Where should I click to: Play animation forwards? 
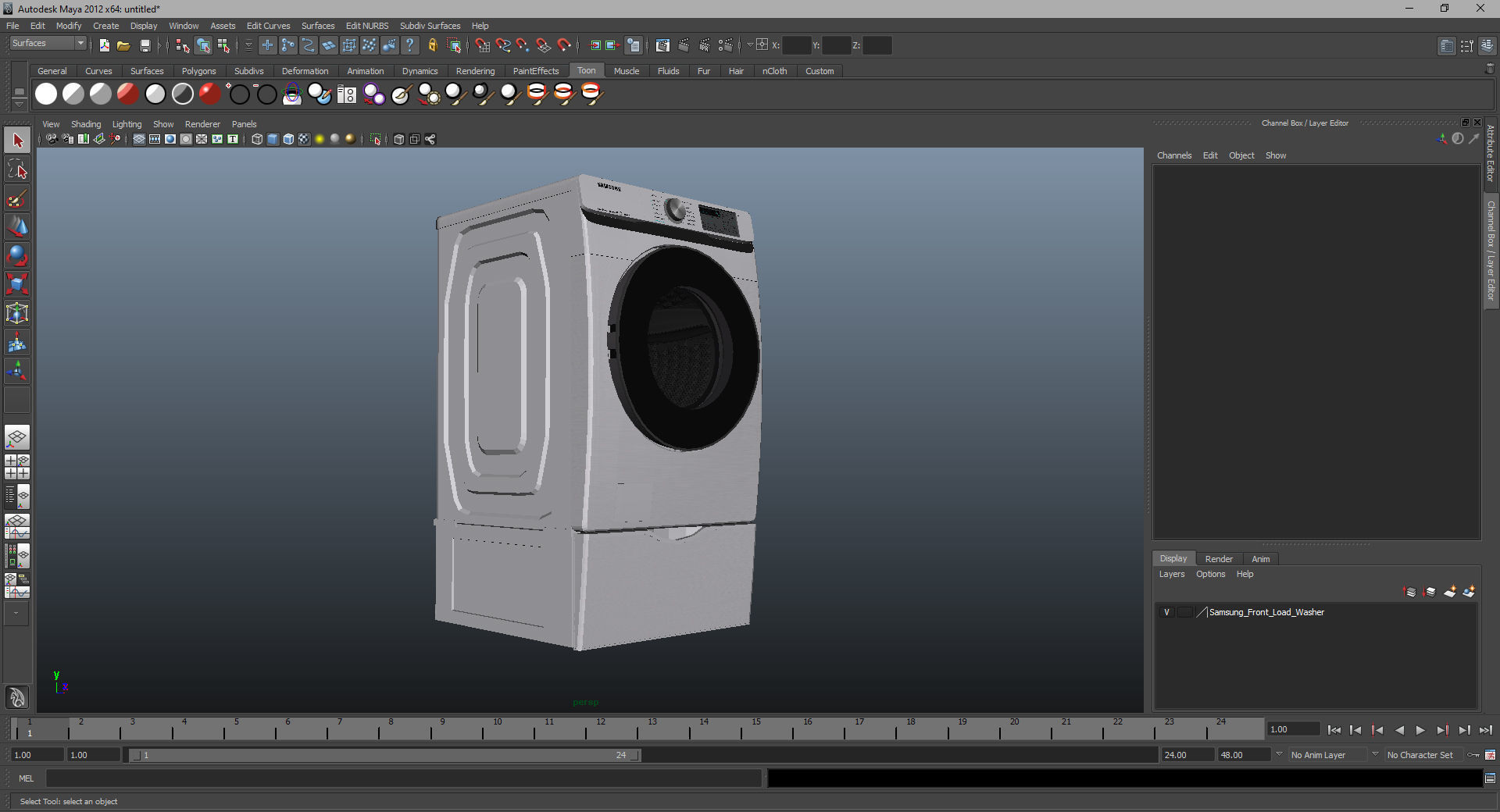(1420, 730)
